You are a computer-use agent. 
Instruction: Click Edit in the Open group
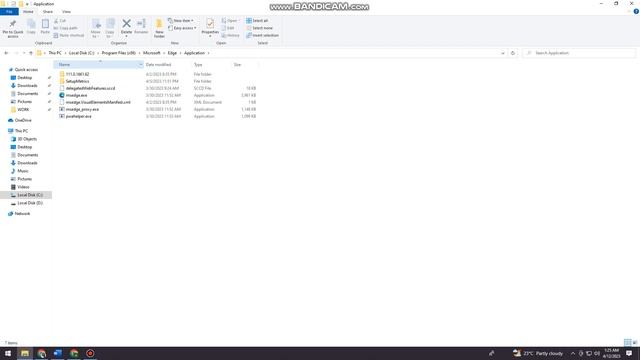228,28
